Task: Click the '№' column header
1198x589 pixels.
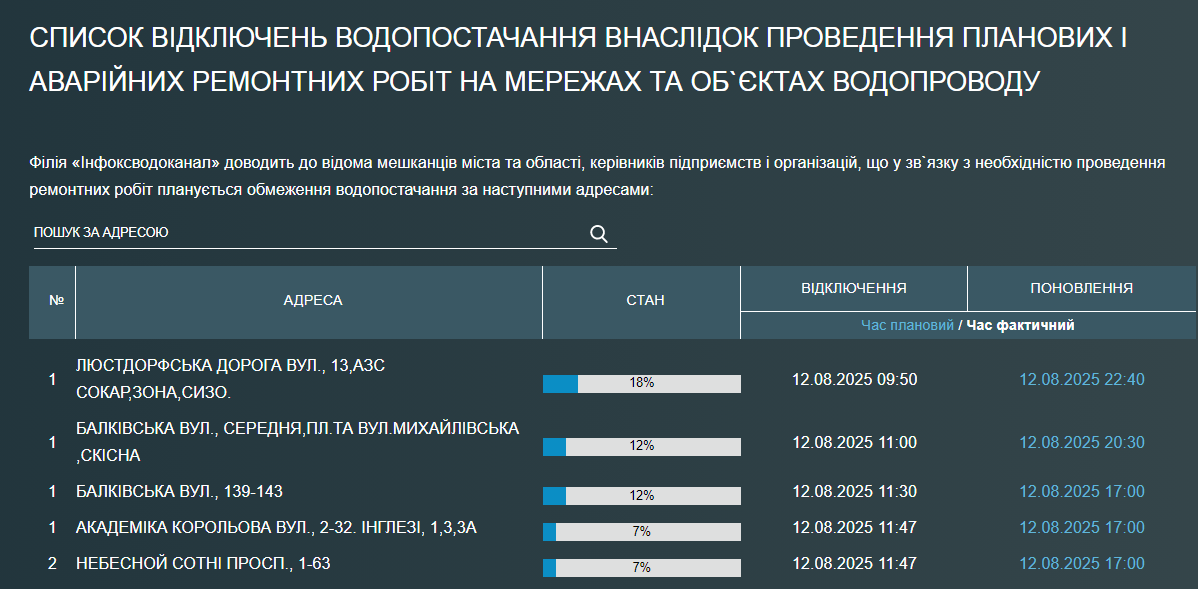Action: coord(56,301)
